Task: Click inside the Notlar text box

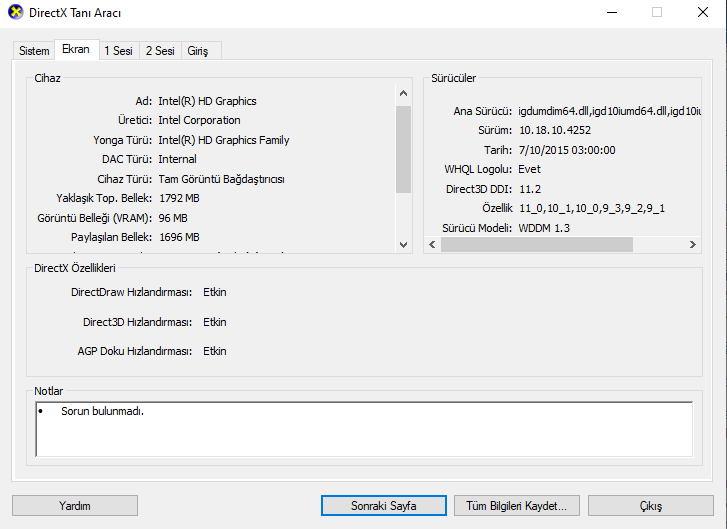Action: click(x=364, y=429)
